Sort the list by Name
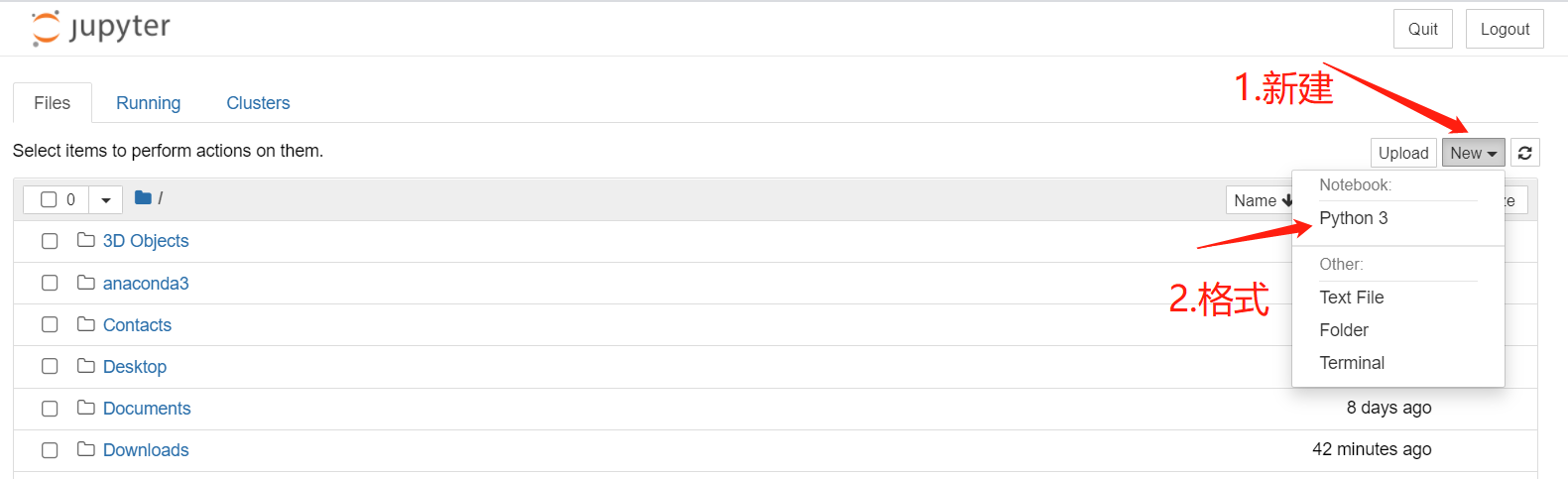Viewport: 1568px width, 479px height. (1260, 200)
